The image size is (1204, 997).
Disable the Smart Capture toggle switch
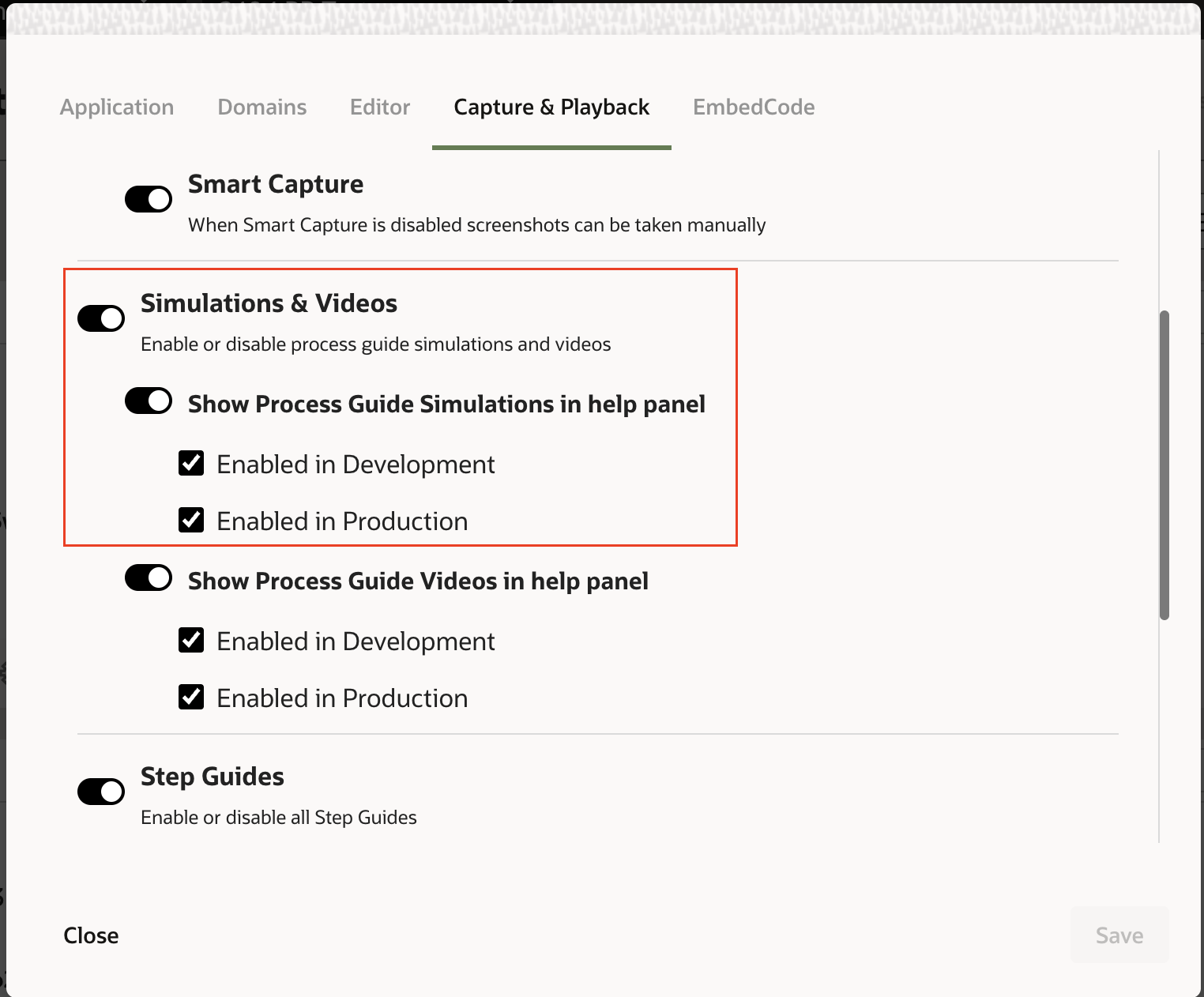pos(149,199)
